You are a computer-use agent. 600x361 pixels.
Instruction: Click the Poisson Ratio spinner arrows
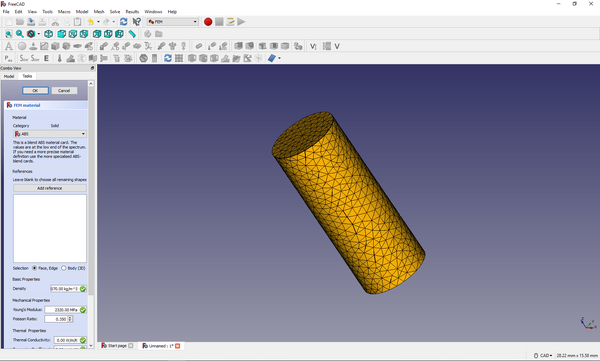click(70, 319)
